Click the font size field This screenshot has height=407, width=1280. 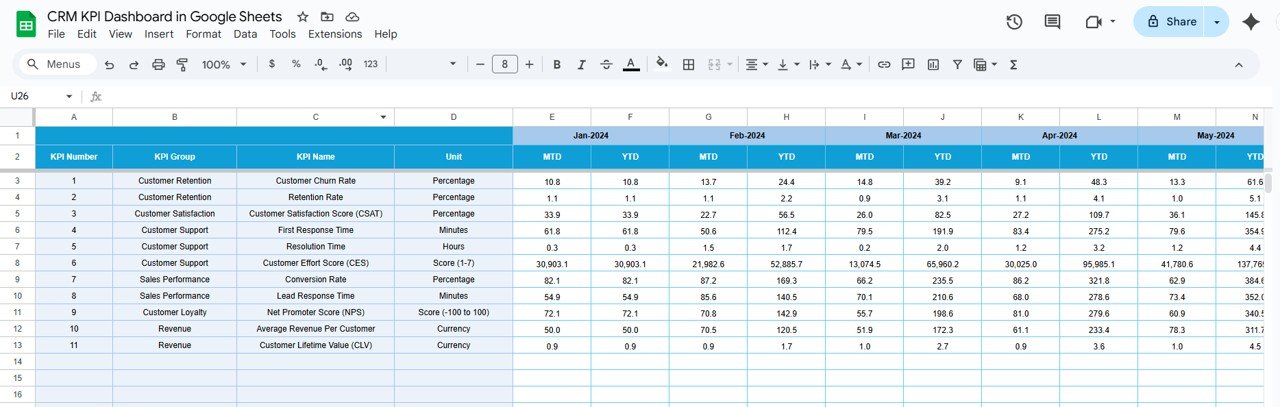(x=504, y=64)
